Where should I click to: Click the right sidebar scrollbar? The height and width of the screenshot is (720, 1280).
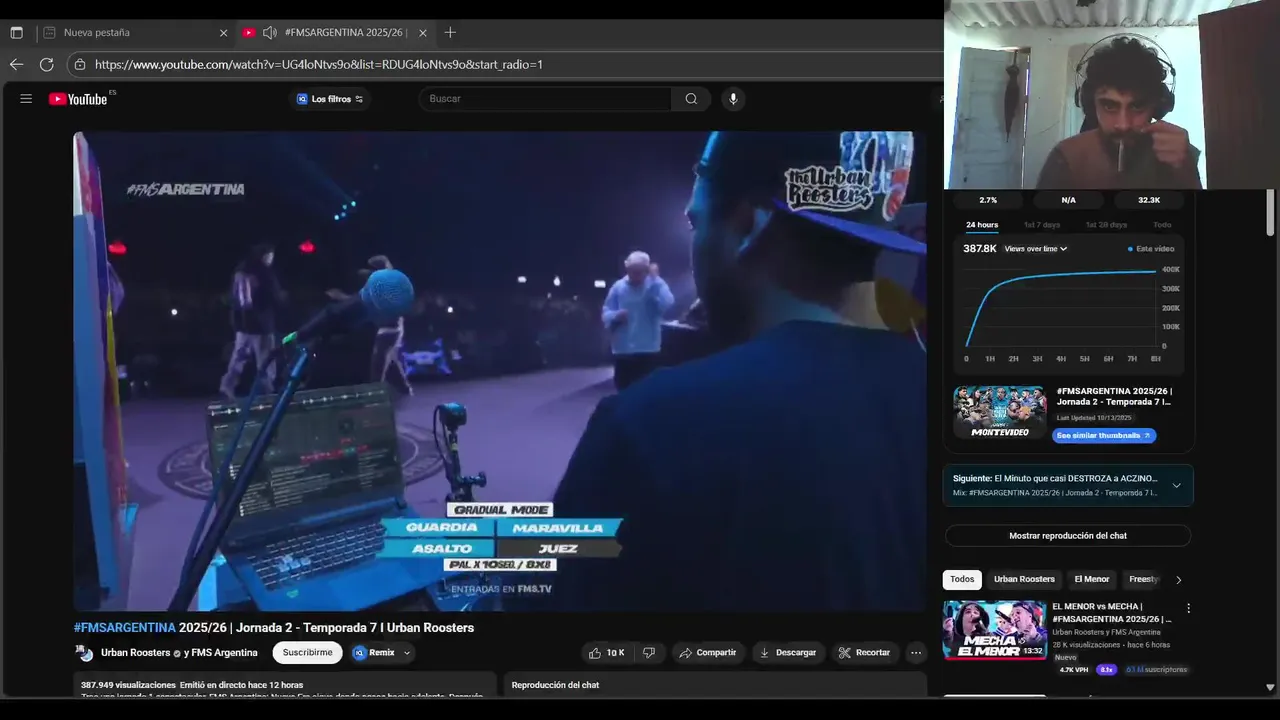(x=1270, y=213)
